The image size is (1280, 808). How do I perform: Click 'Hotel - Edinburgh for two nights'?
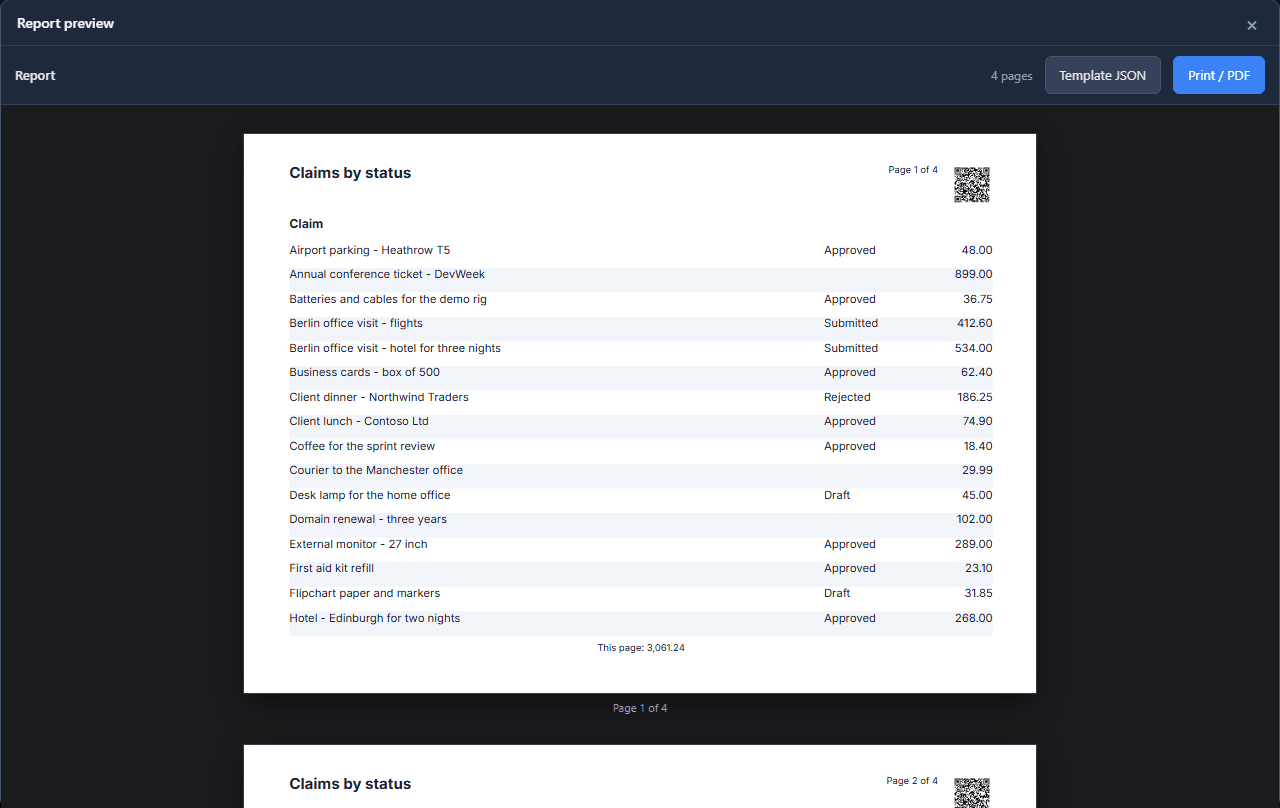(375, 618)
